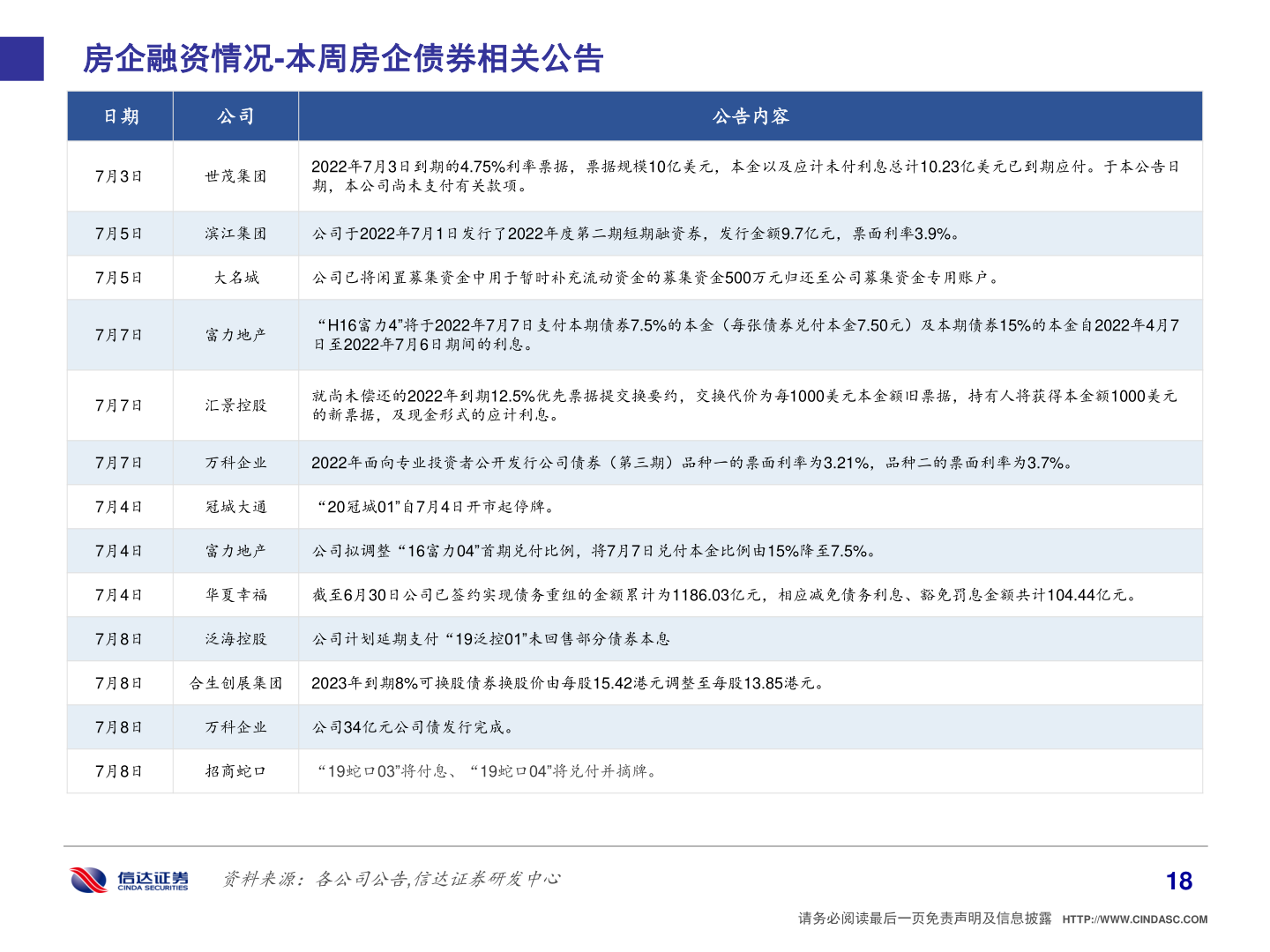1270x952 pixels.
Task: Select 华夏幸福 announcement about 1186.03亿元
Action: pos(726,595)
